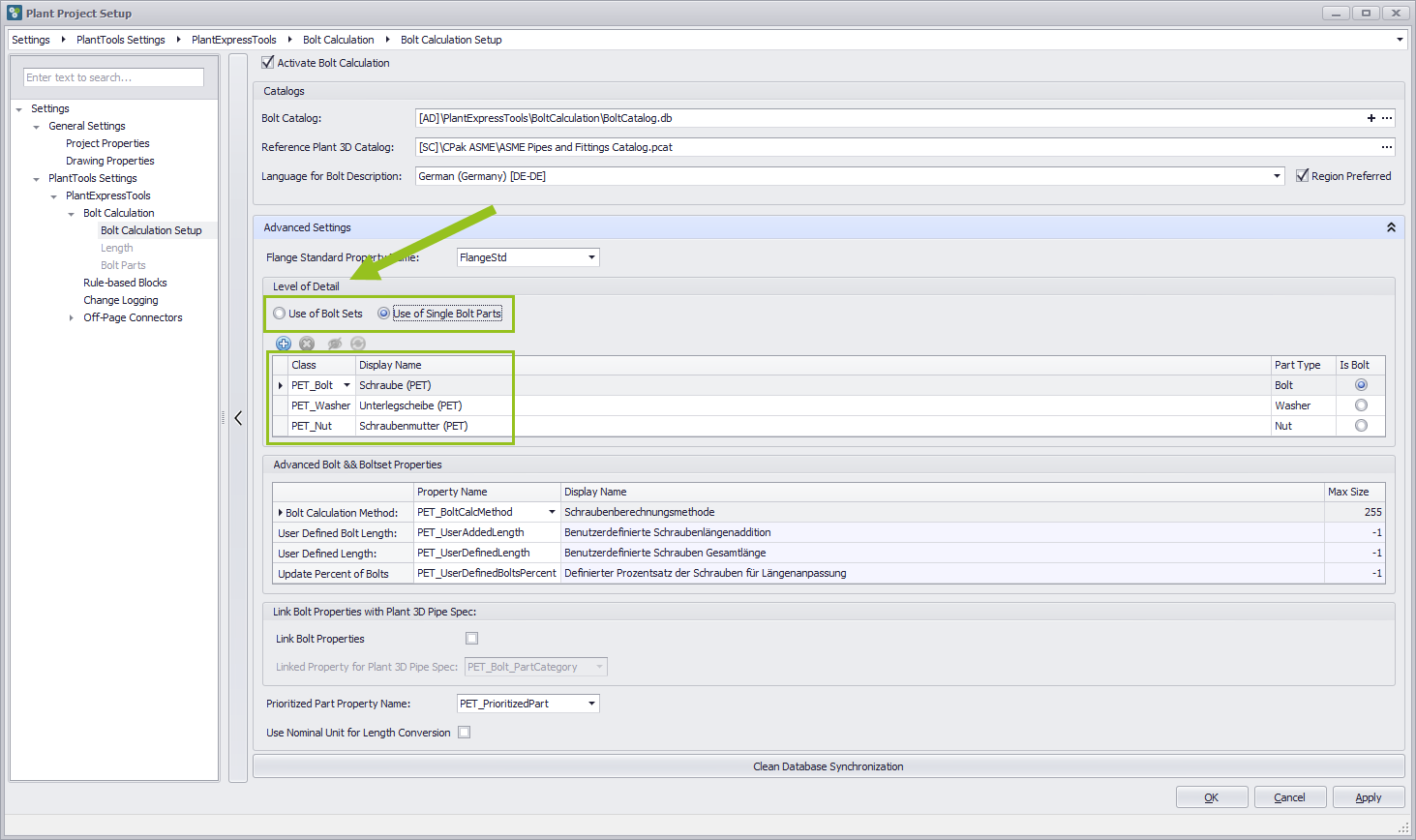Click Settings in the breadcrumb bar

[31, 40]
